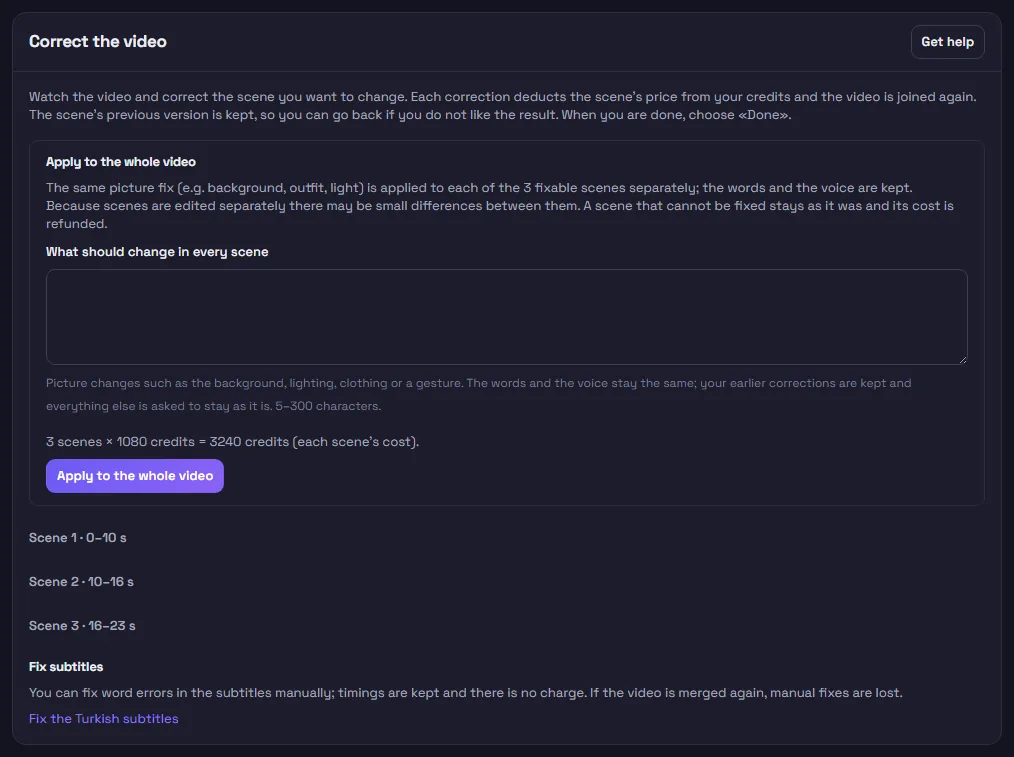This screenshot has width=1014, height=757.
Task: Click the Correct the video title
Action: tap(98, 41)
